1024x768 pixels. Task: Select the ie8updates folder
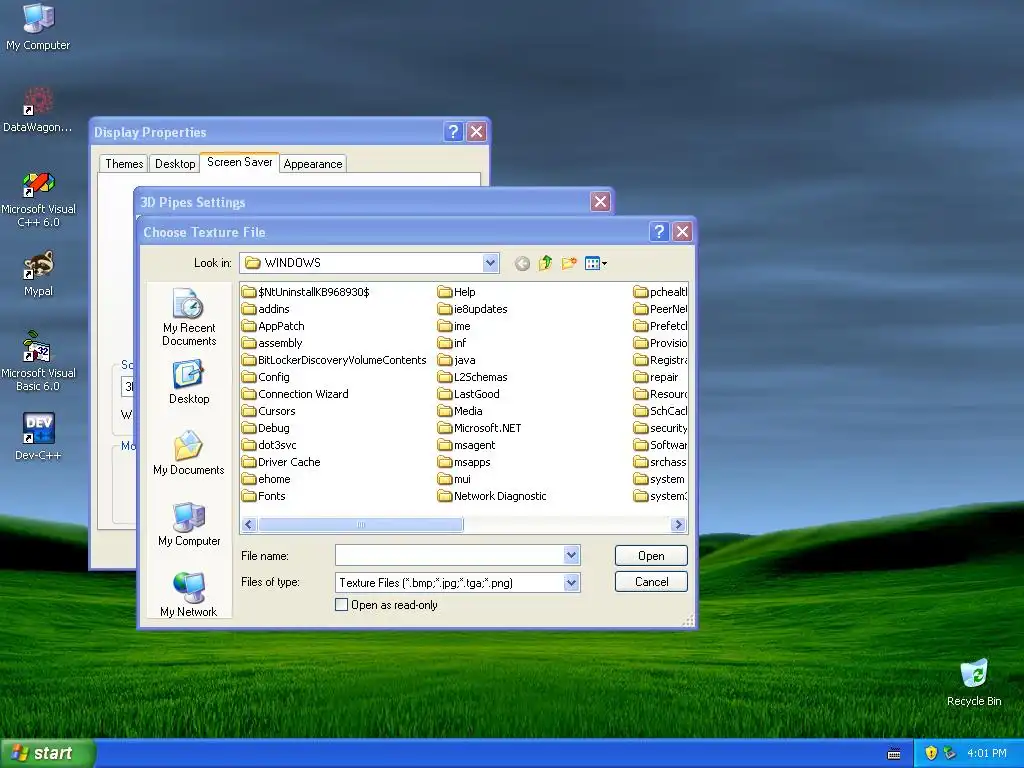tap(473, 309)
